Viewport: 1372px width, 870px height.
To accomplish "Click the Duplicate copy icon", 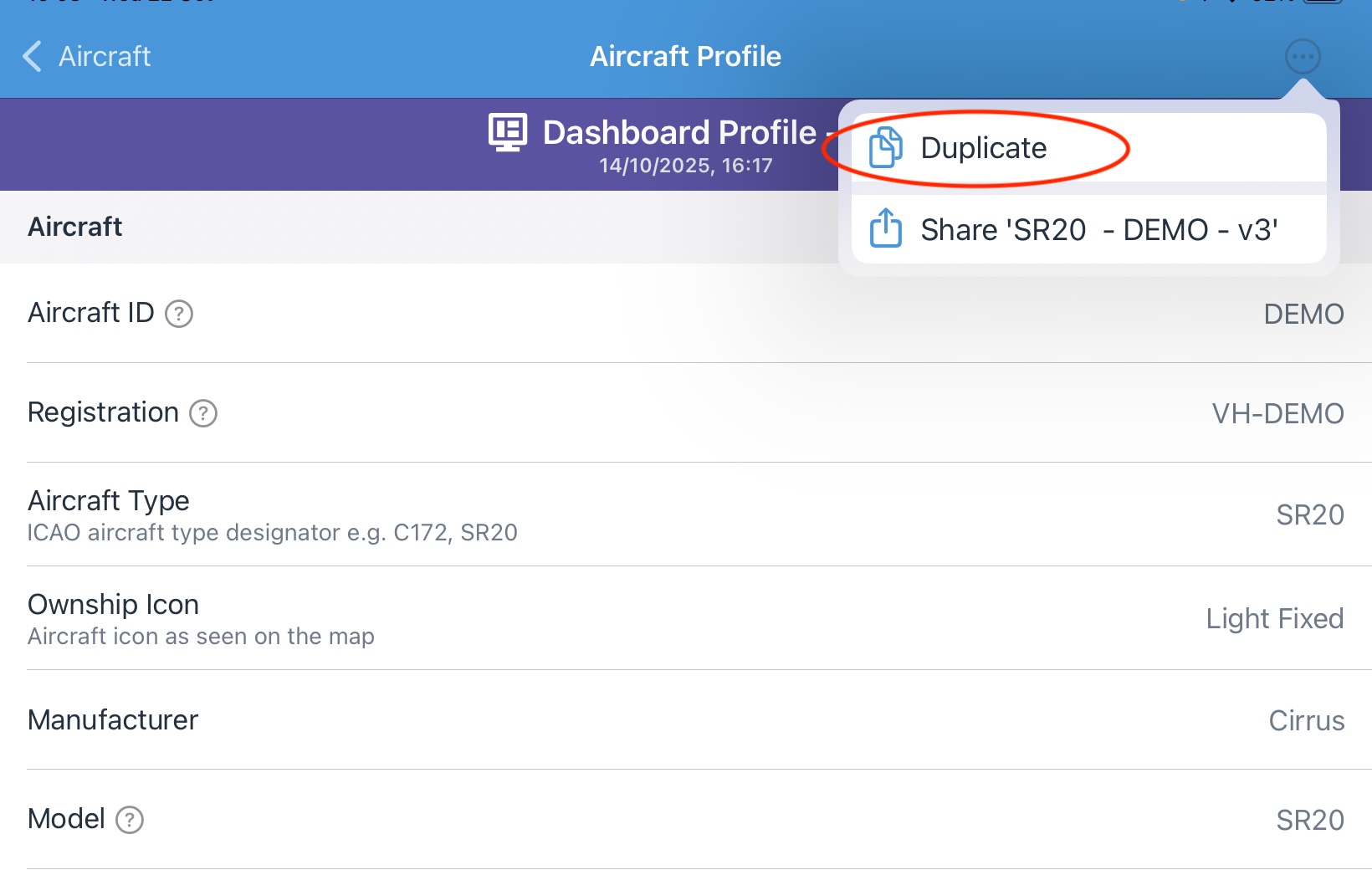I will [x=885, y=148].
